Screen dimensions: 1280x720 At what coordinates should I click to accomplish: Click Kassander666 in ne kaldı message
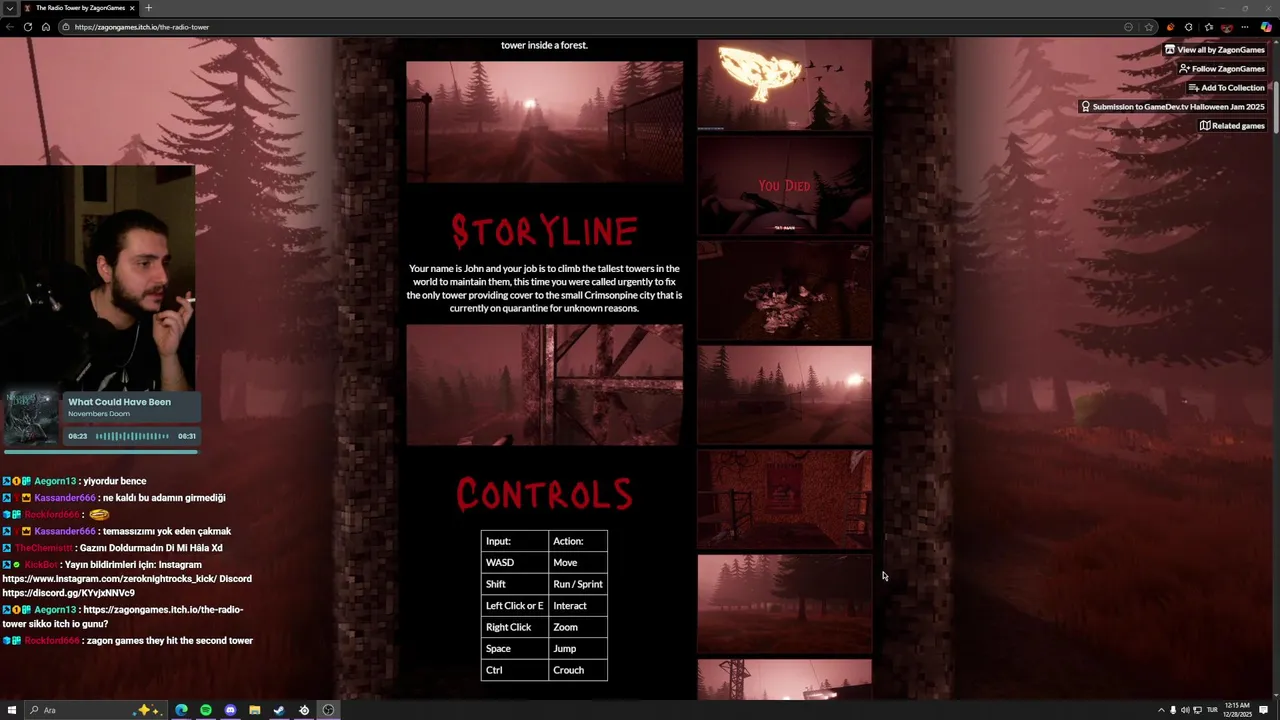(65, 498)
